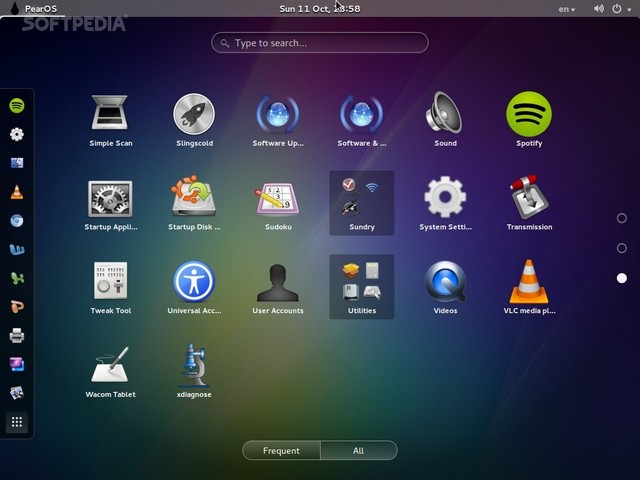Open the Software & ... app

pos(362,120)
